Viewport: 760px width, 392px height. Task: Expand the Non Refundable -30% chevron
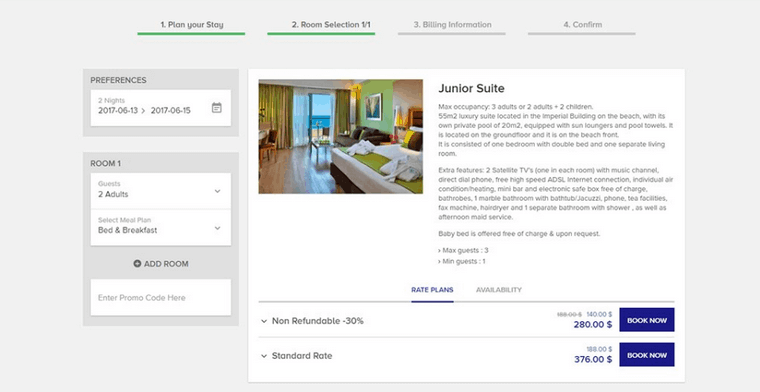click(264, 321)
